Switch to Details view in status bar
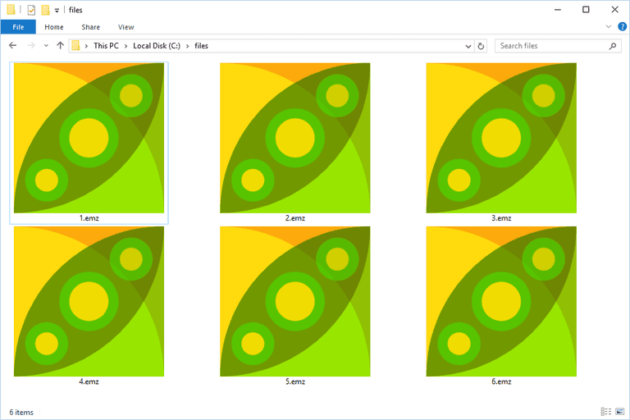 coord(606,412)
